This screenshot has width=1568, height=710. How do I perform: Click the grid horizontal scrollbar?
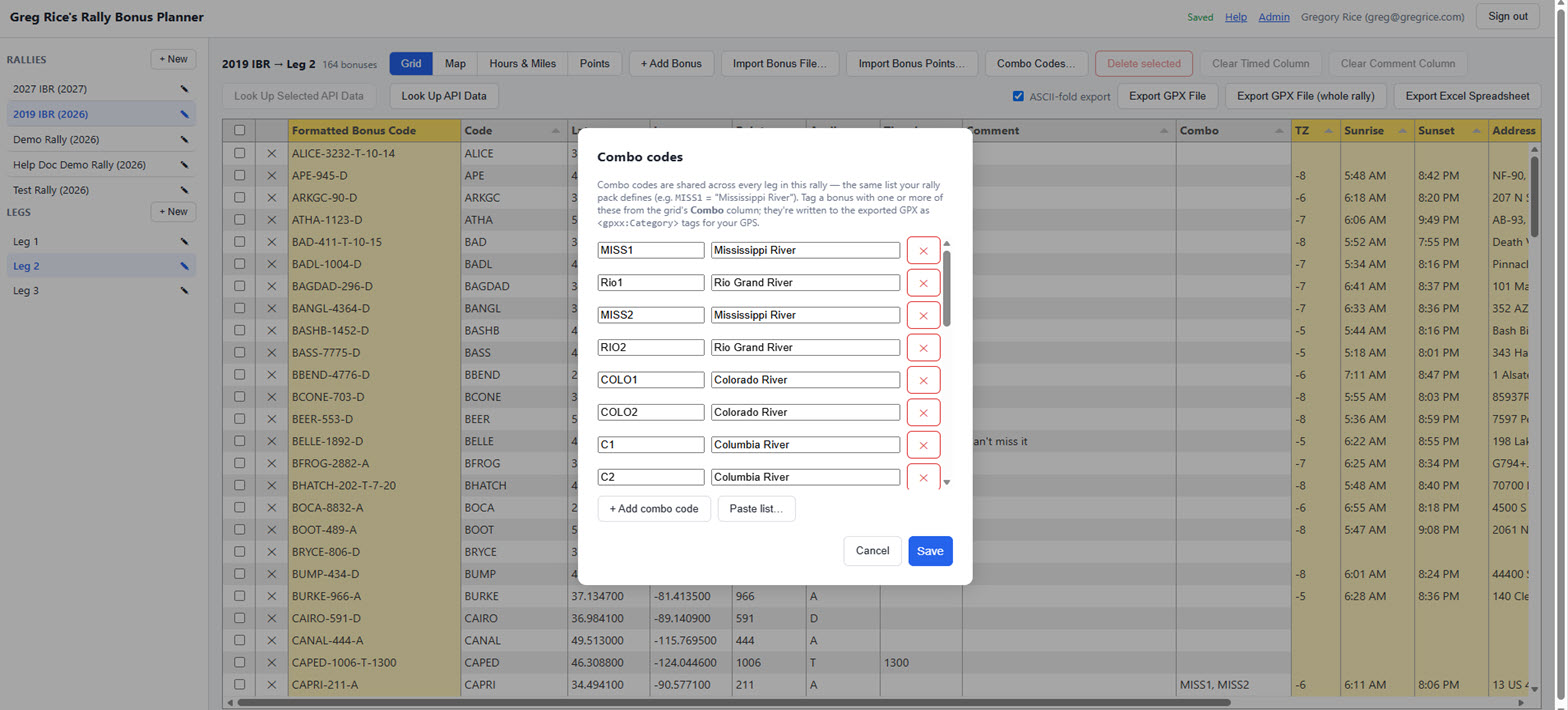tap(734, 703)
